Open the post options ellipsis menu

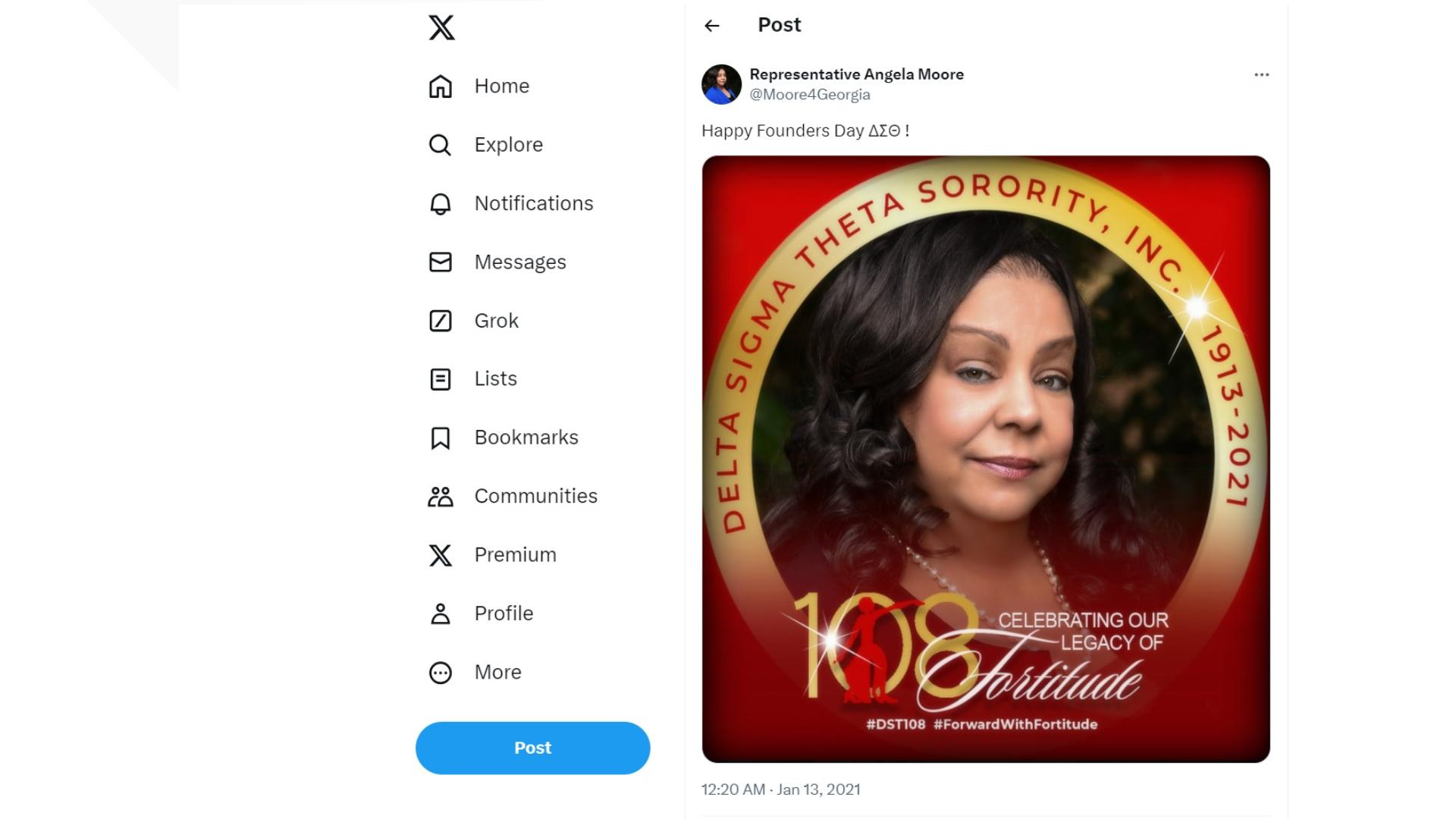[x=1261, y=74]
